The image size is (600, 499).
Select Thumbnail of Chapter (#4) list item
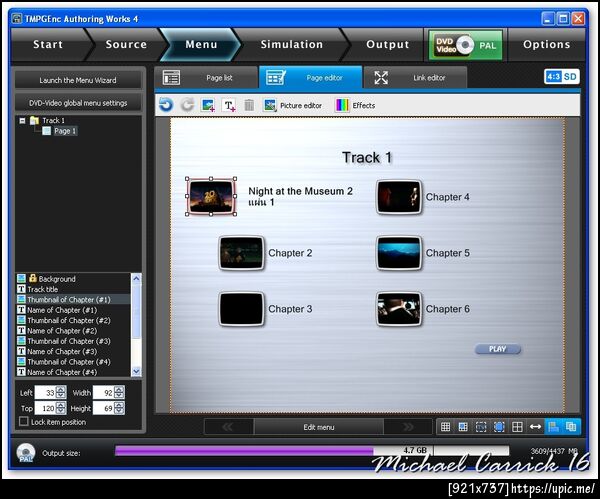coord(73,362)
